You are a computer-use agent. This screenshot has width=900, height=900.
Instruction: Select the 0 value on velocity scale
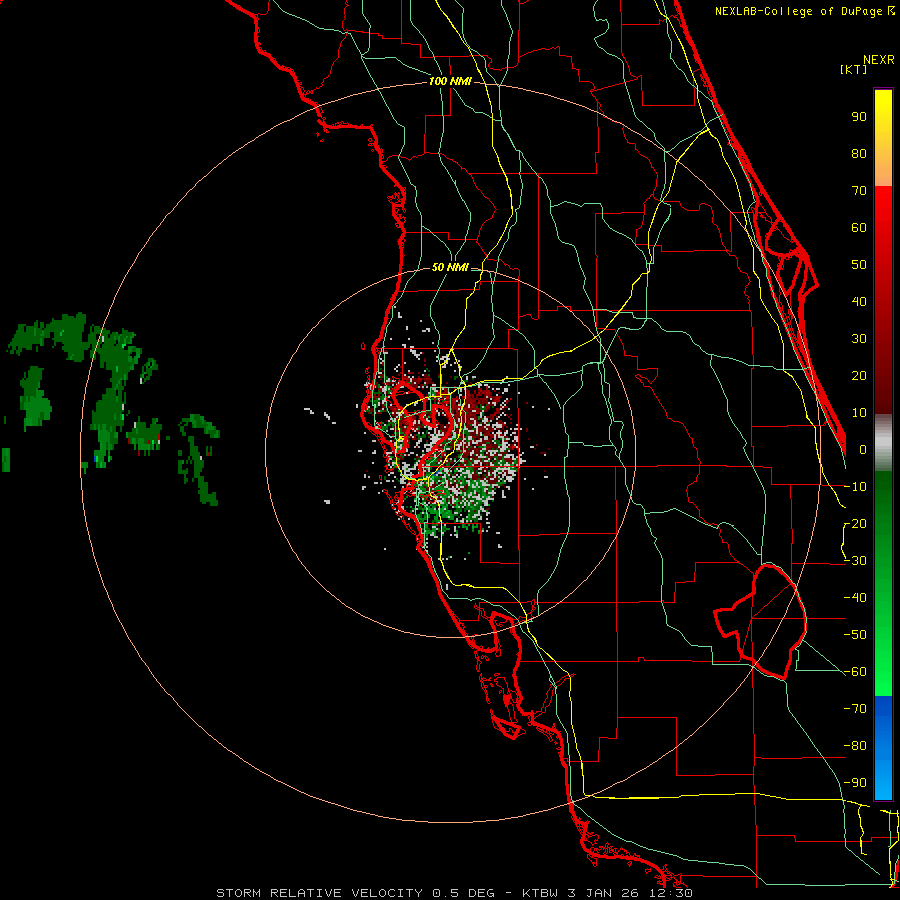coord(863,449)
